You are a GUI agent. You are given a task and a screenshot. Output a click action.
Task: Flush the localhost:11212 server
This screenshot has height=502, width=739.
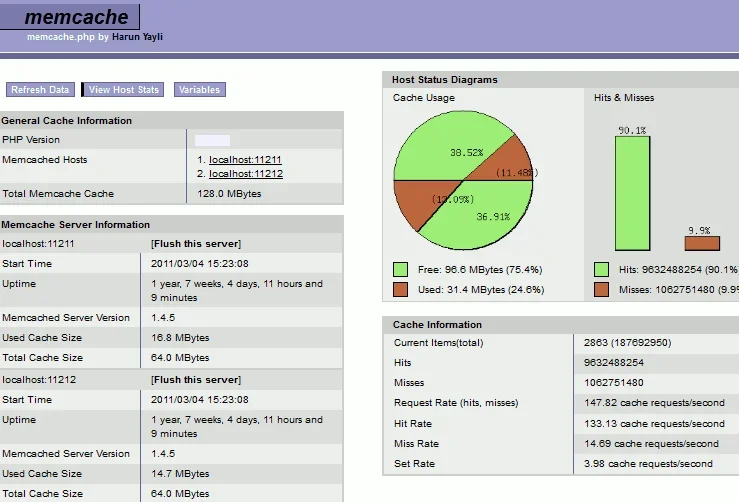click(196, 379)
